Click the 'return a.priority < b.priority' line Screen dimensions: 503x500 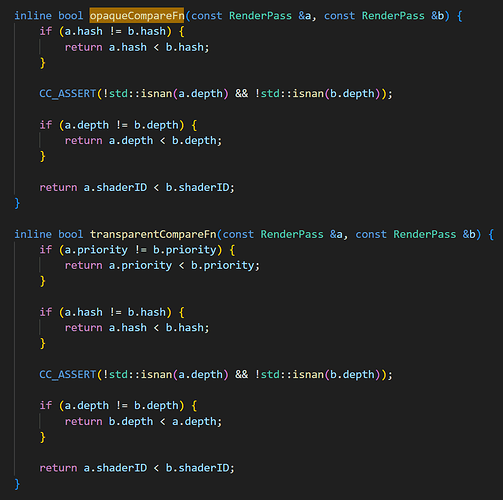[162, 265]
